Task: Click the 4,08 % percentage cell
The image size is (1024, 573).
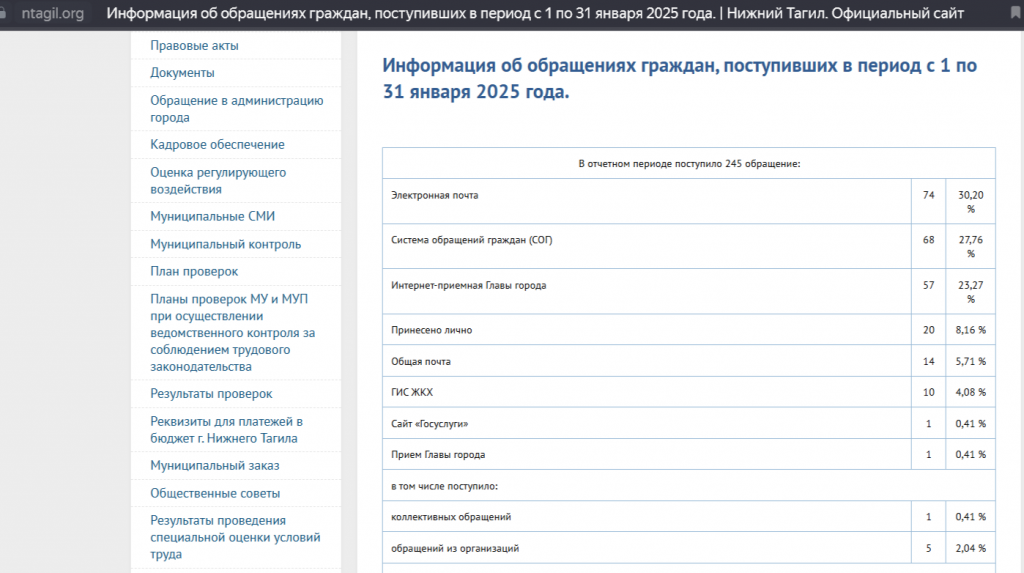Action: click(970, 393)
